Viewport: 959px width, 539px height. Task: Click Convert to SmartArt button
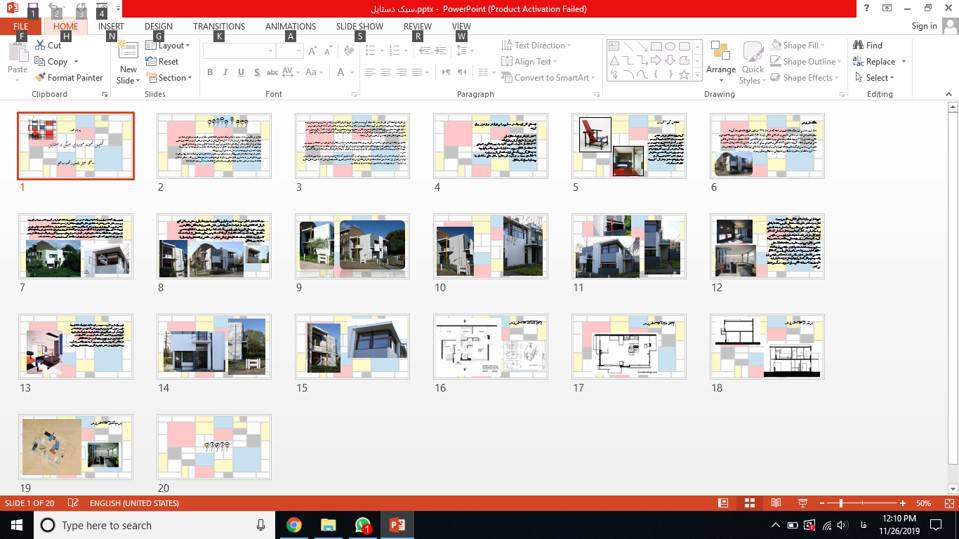pyautogui.click(x=546, y=78)
